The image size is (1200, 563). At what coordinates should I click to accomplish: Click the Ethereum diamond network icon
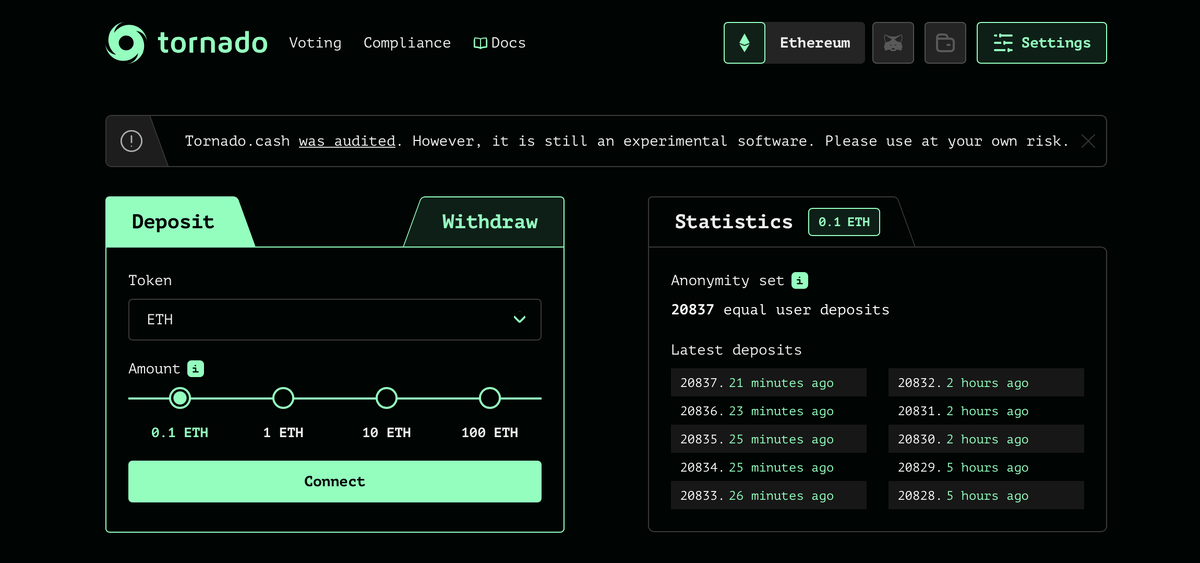(744, 43)
